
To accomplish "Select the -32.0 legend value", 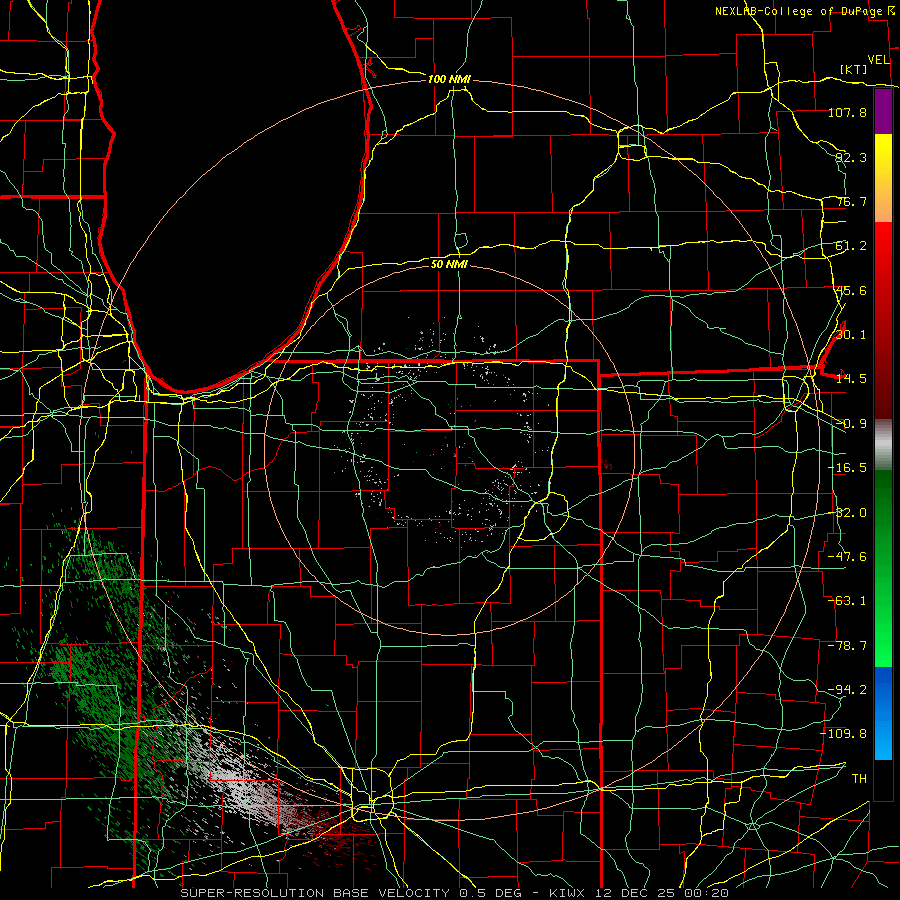I will [x=847, y=513].
